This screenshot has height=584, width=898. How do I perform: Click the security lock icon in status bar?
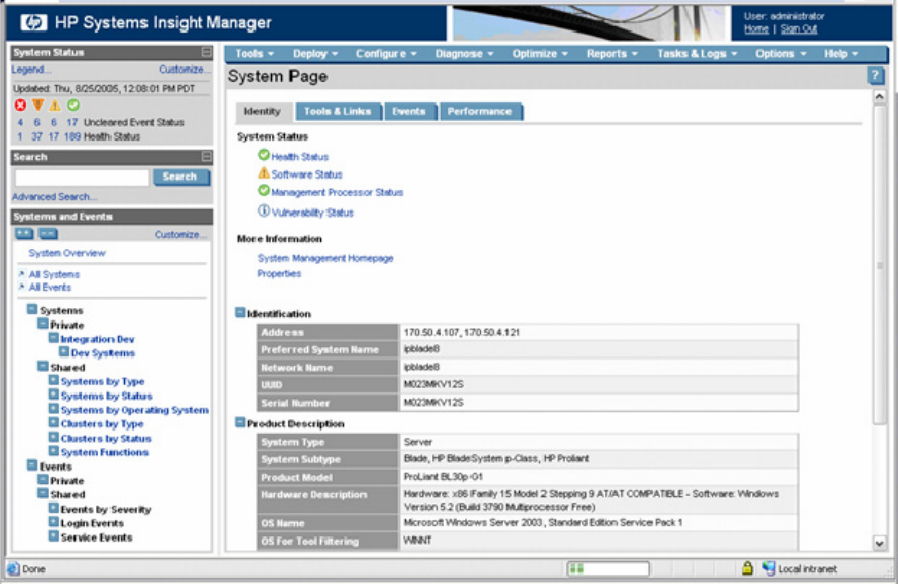click(x=747, y=568)
